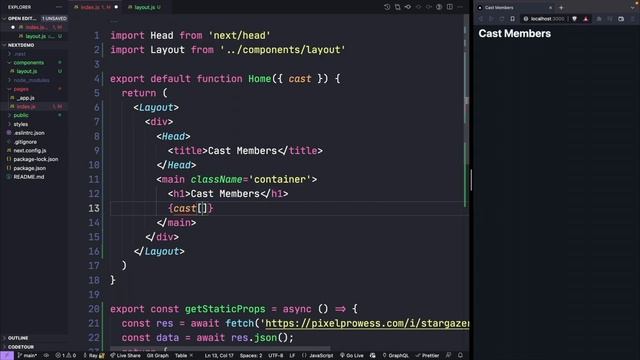This screenshot has height=360, width=640.
Task: Open Git Graph from status bar
Action: (158, 356)
